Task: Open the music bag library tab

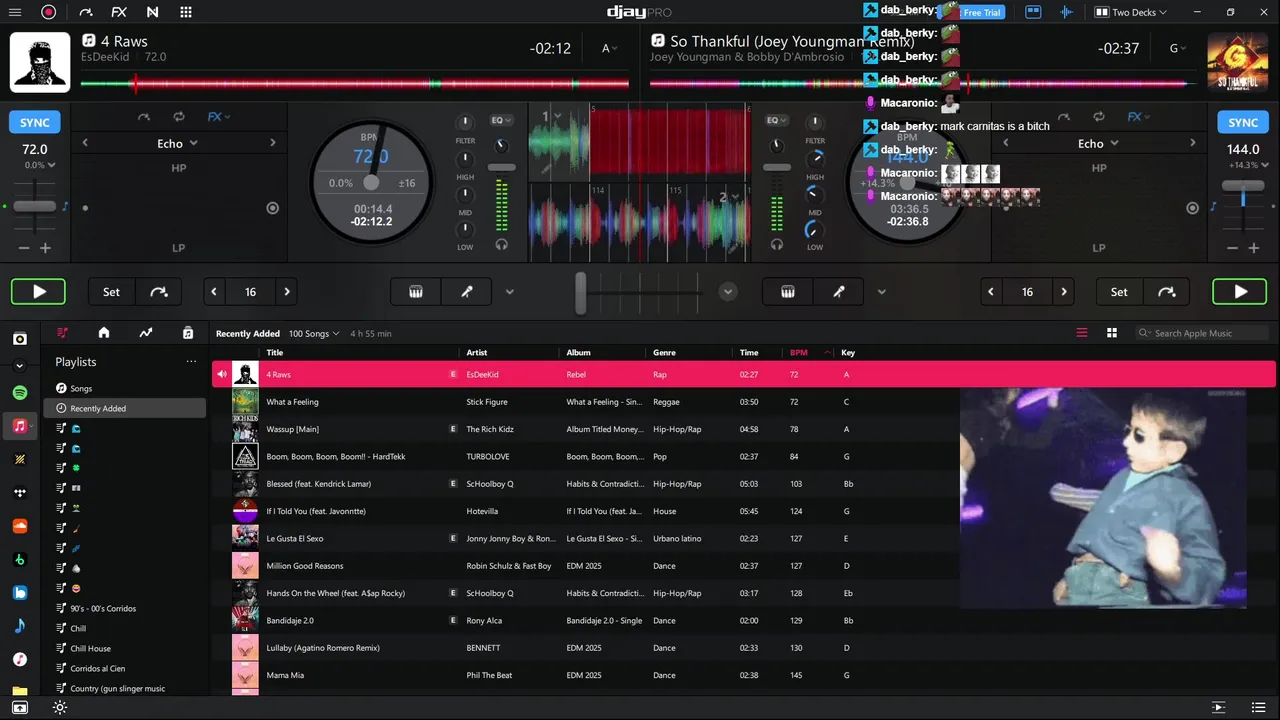Action: (x=188, y=333)
